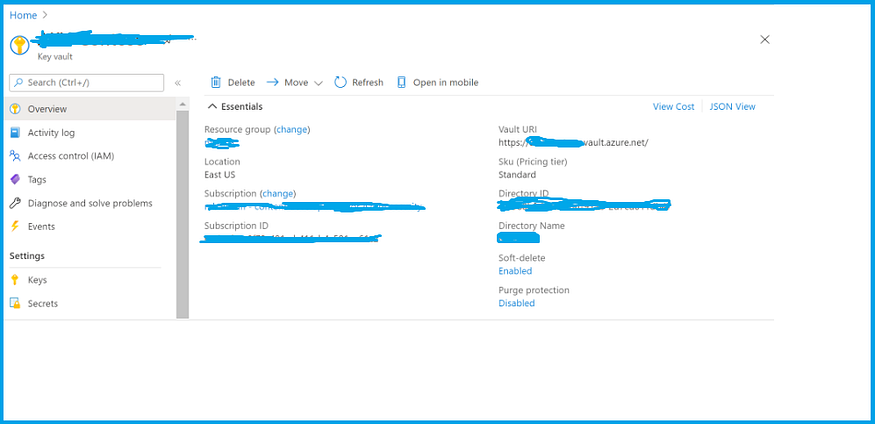Click the purple Tags icon
Image resolution: width=875 pixels, height=424 pixels.
[x=16, y=180]
